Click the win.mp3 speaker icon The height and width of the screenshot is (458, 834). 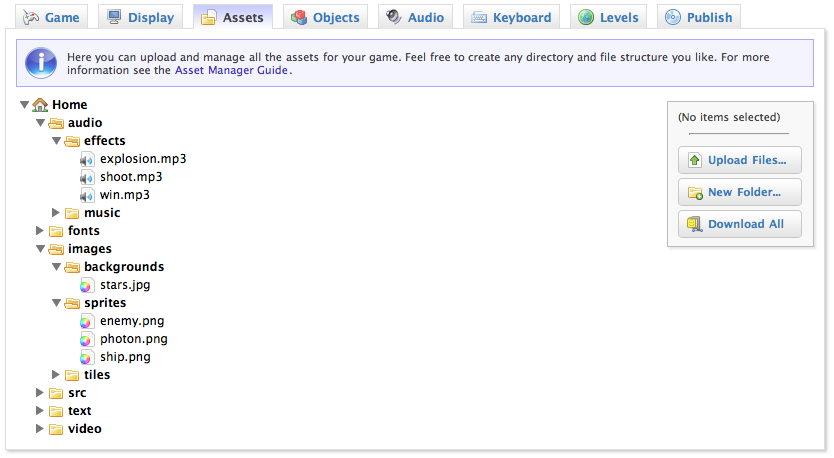pyautogui.click(x=87, y=195)
